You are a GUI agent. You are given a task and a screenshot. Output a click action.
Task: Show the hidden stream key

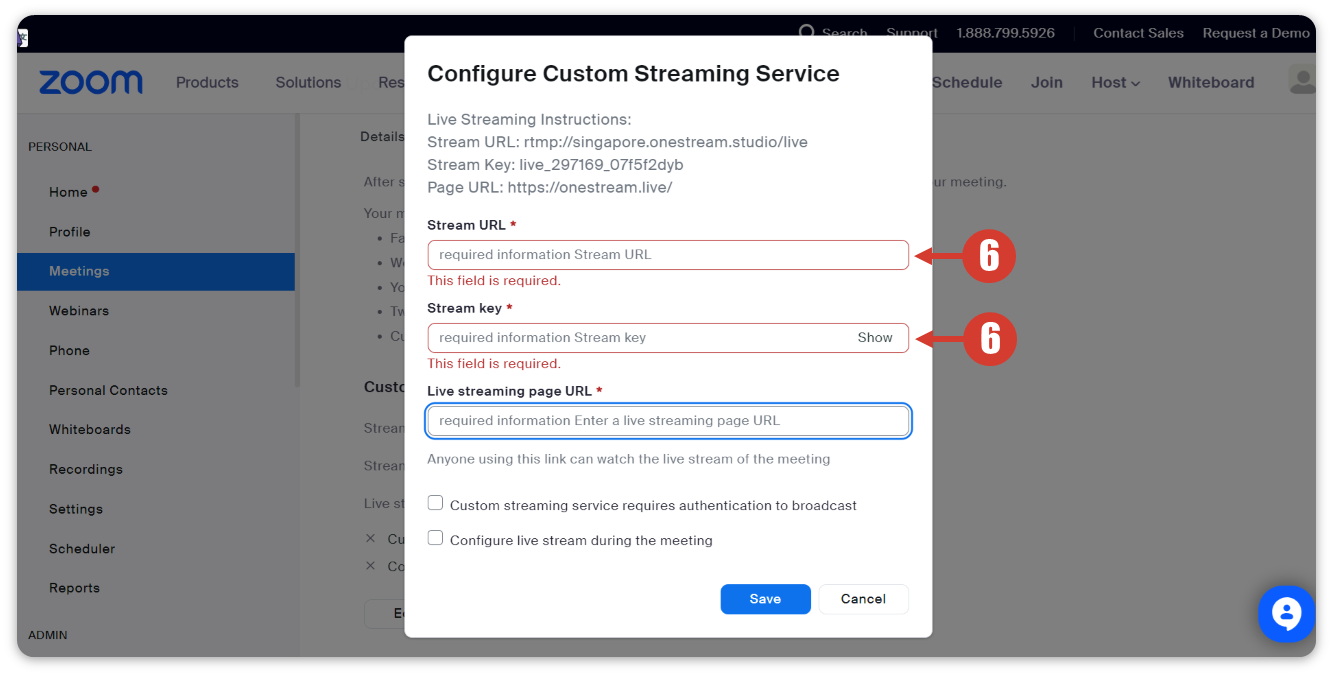point(874,338)
